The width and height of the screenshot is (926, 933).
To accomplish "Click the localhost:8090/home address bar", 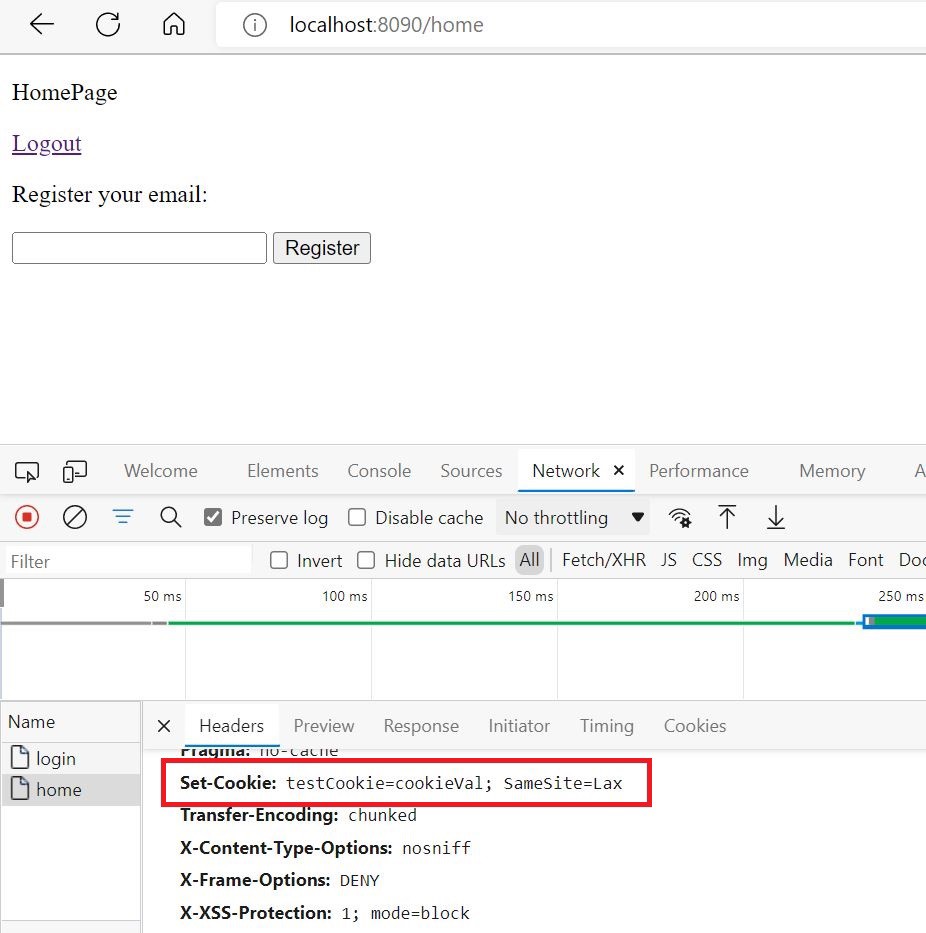I will pyautogui.click(x=571, y=25).
